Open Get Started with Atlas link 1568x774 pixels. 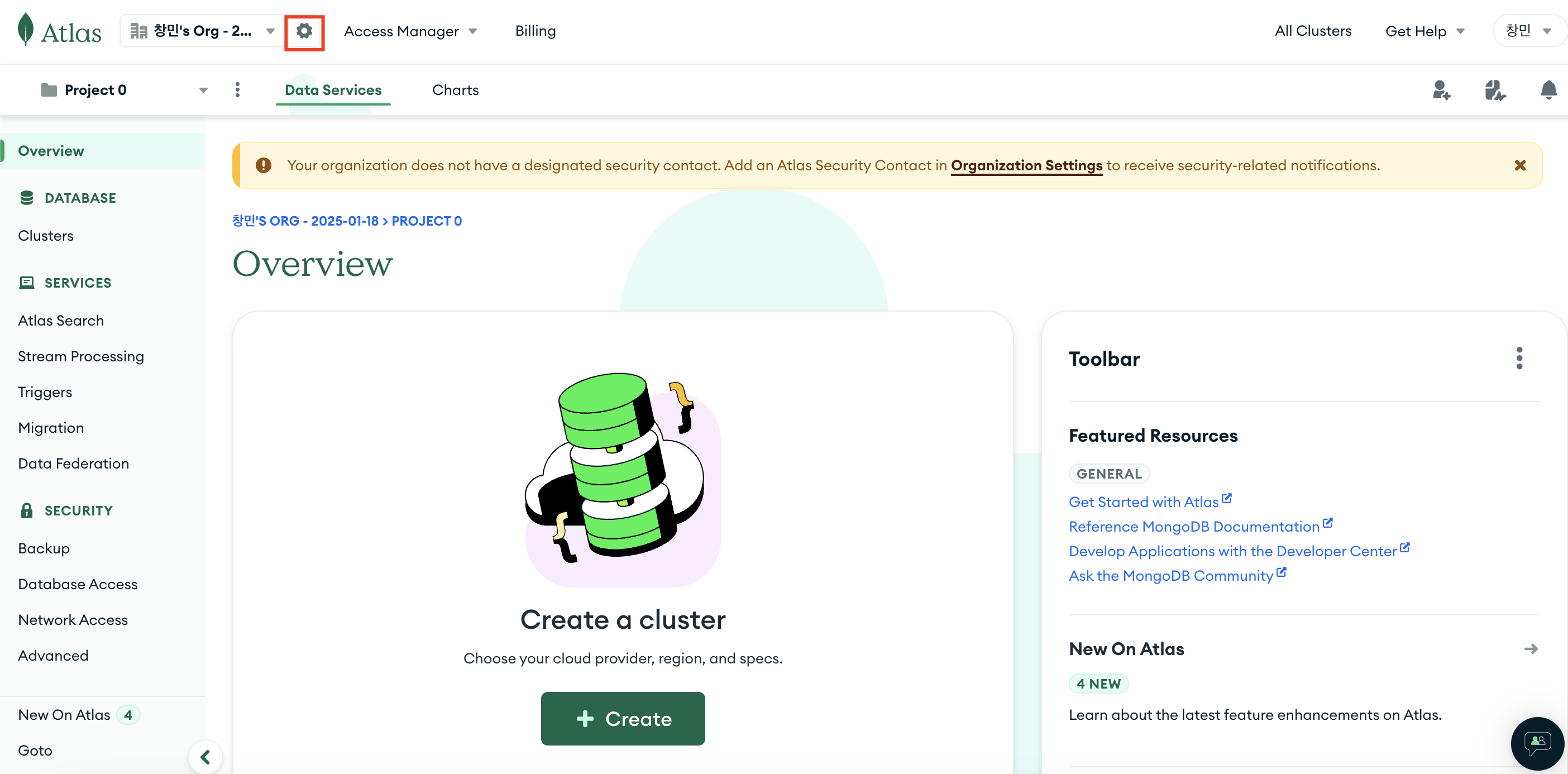1150,502
